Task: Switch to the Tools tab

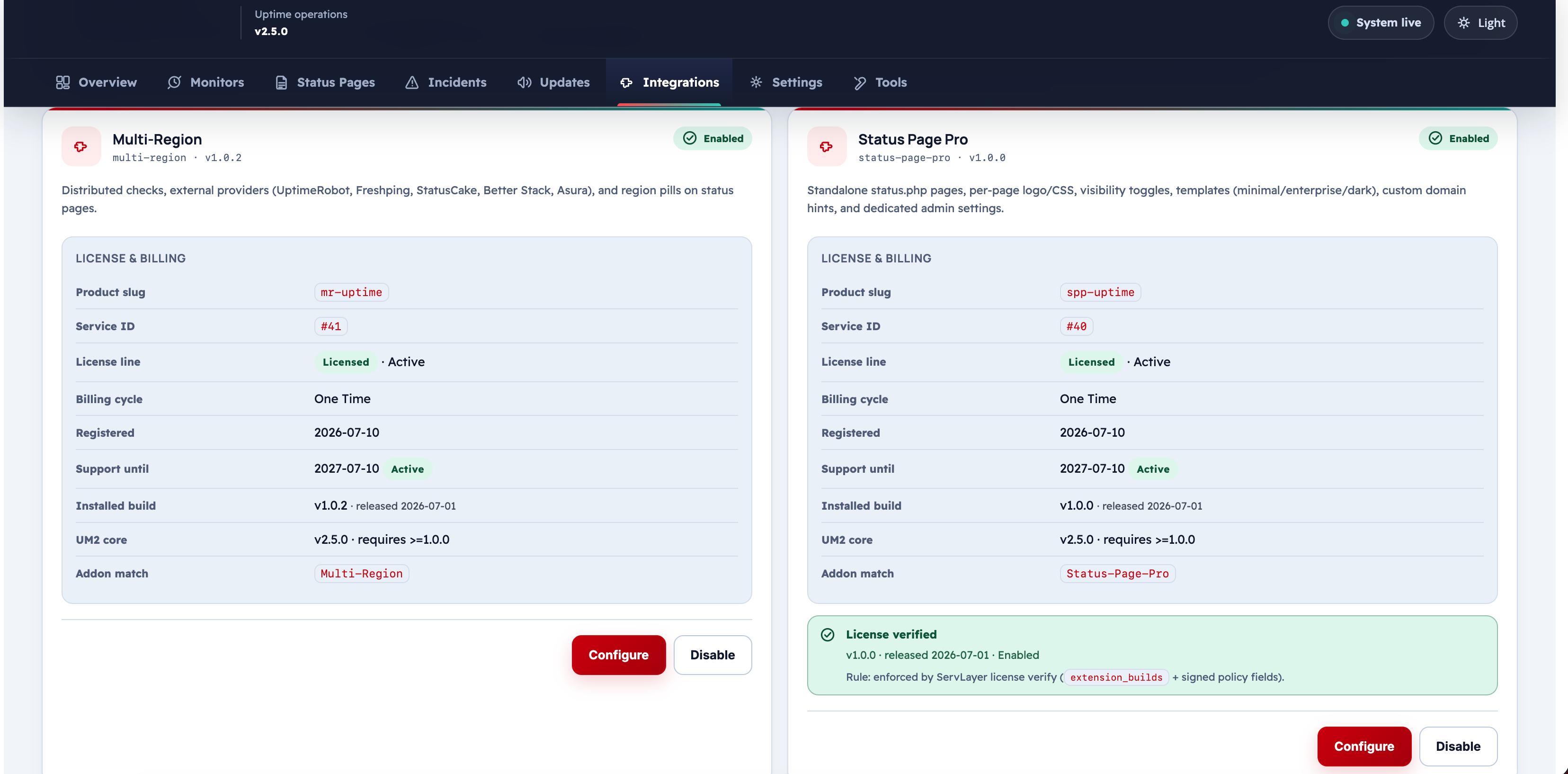Action: pos(880,82)
